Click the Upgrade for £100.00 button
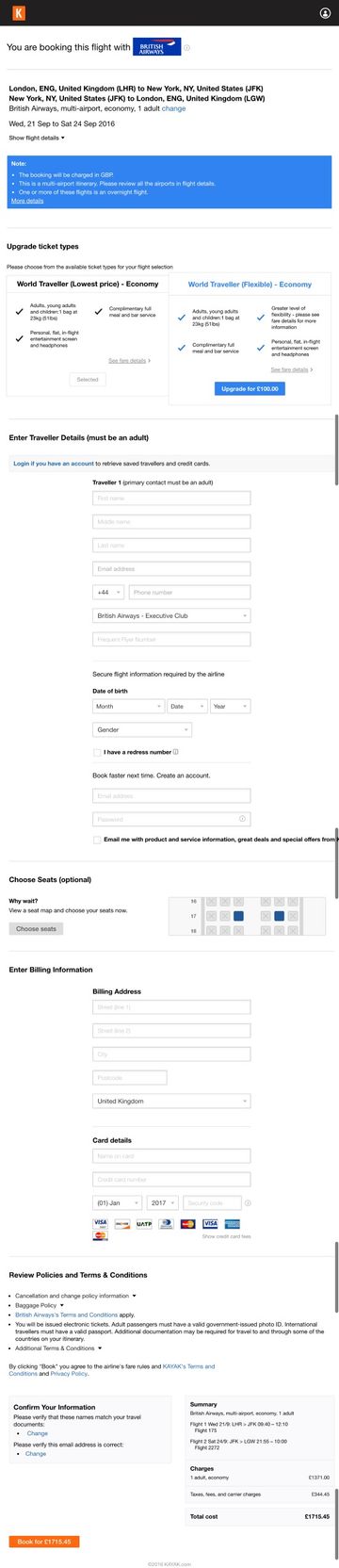The image size is (339, 1568). tap(250, 388)
